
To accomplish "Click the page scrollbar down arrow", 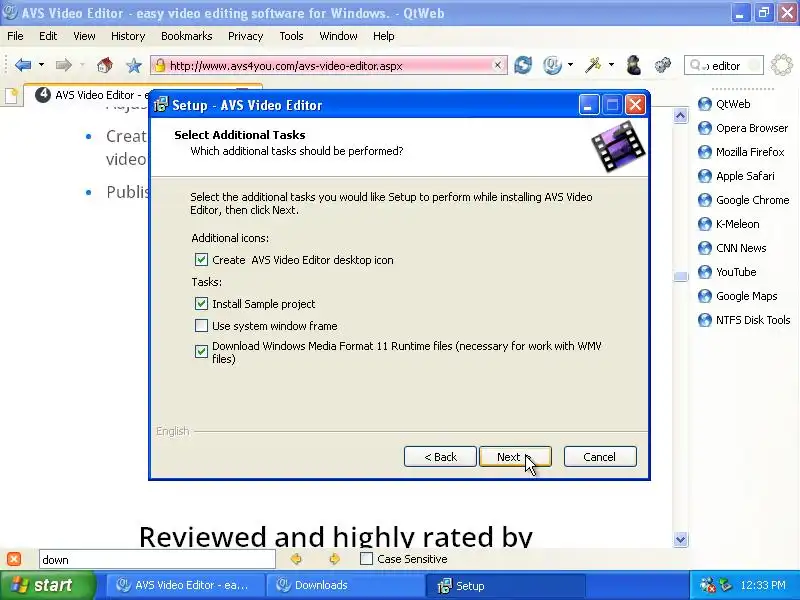I will coord(681,539).
